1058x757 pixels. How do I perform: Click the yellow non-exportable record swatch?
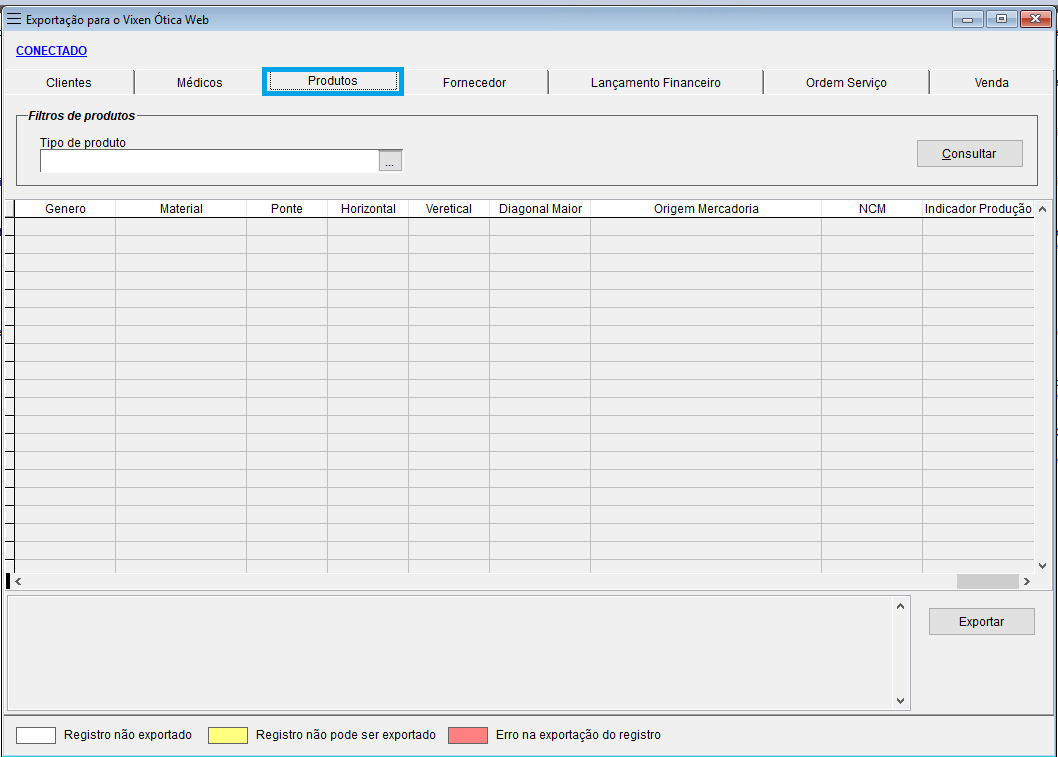pos(227,735)
